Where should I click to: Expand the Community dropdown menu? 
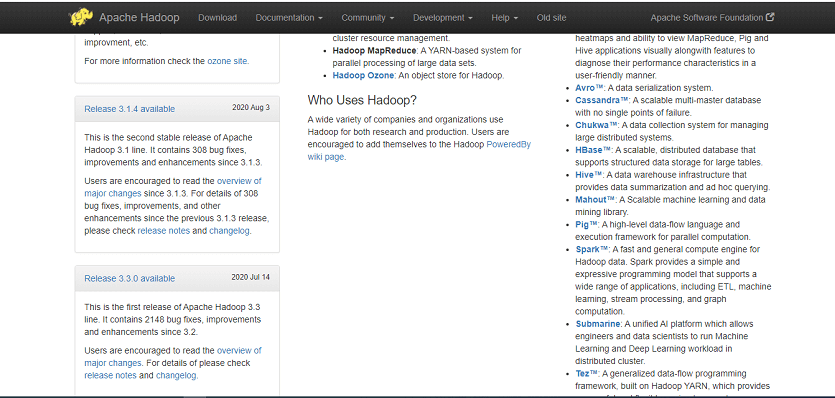pyautogui.click(x=368, y=18)
